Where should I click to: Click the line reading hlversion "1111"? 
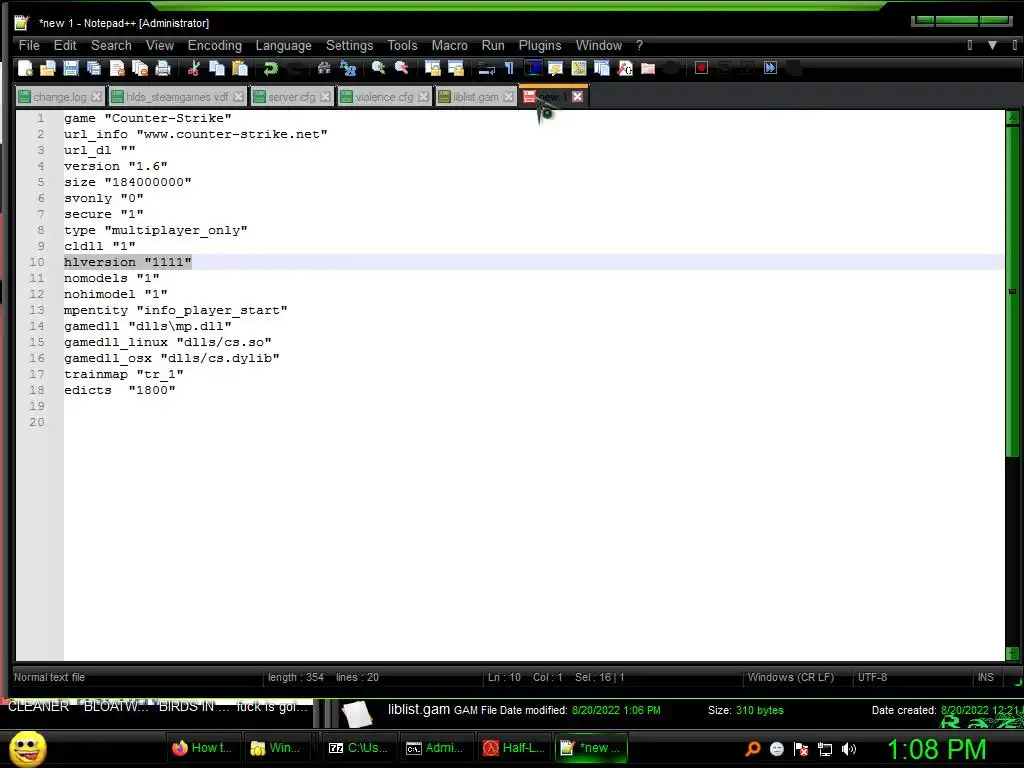[x=128, y=262]
